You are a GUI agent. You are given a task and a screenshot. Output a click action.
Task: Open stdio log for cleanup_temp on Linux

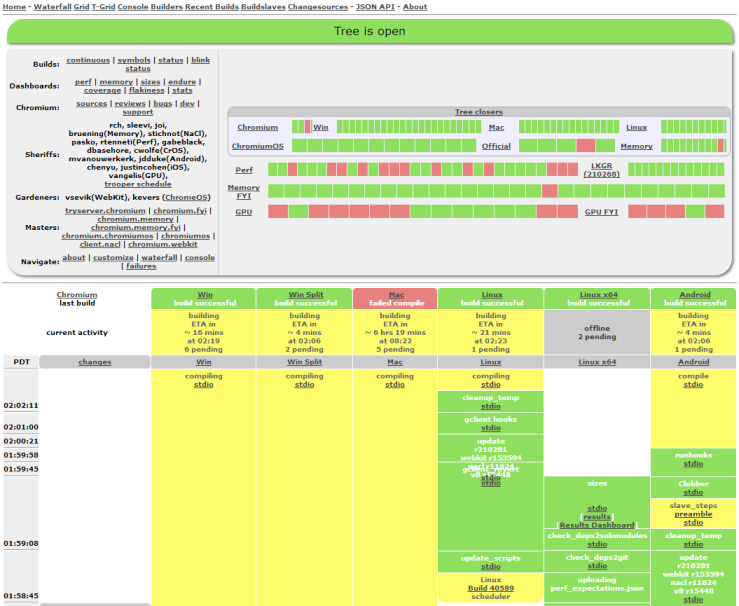click(x=491, y=406)
